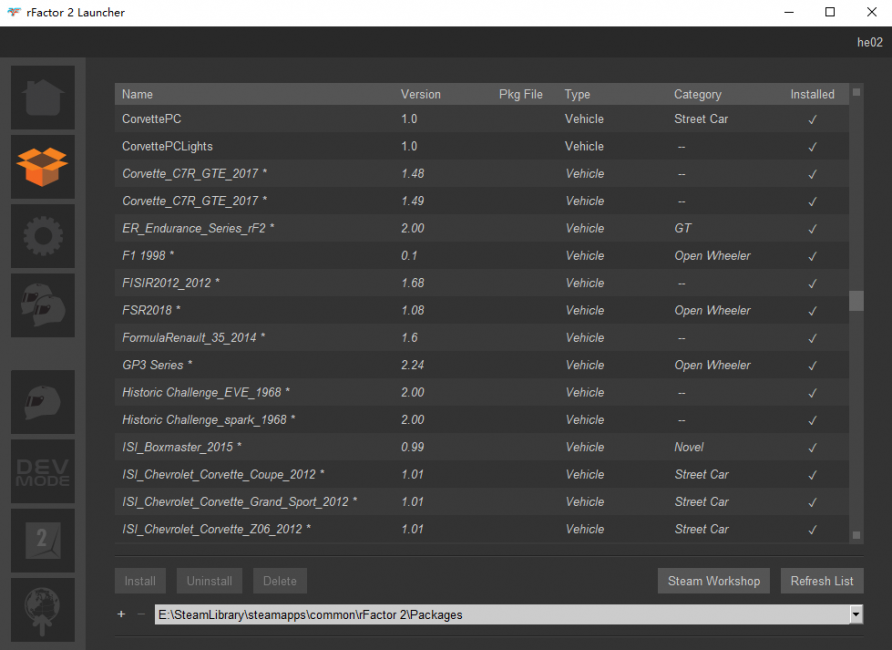
Task: Select ISI_Chevrolet_Corvette_Coupe_2012 row
Action: tap(482, 474)
